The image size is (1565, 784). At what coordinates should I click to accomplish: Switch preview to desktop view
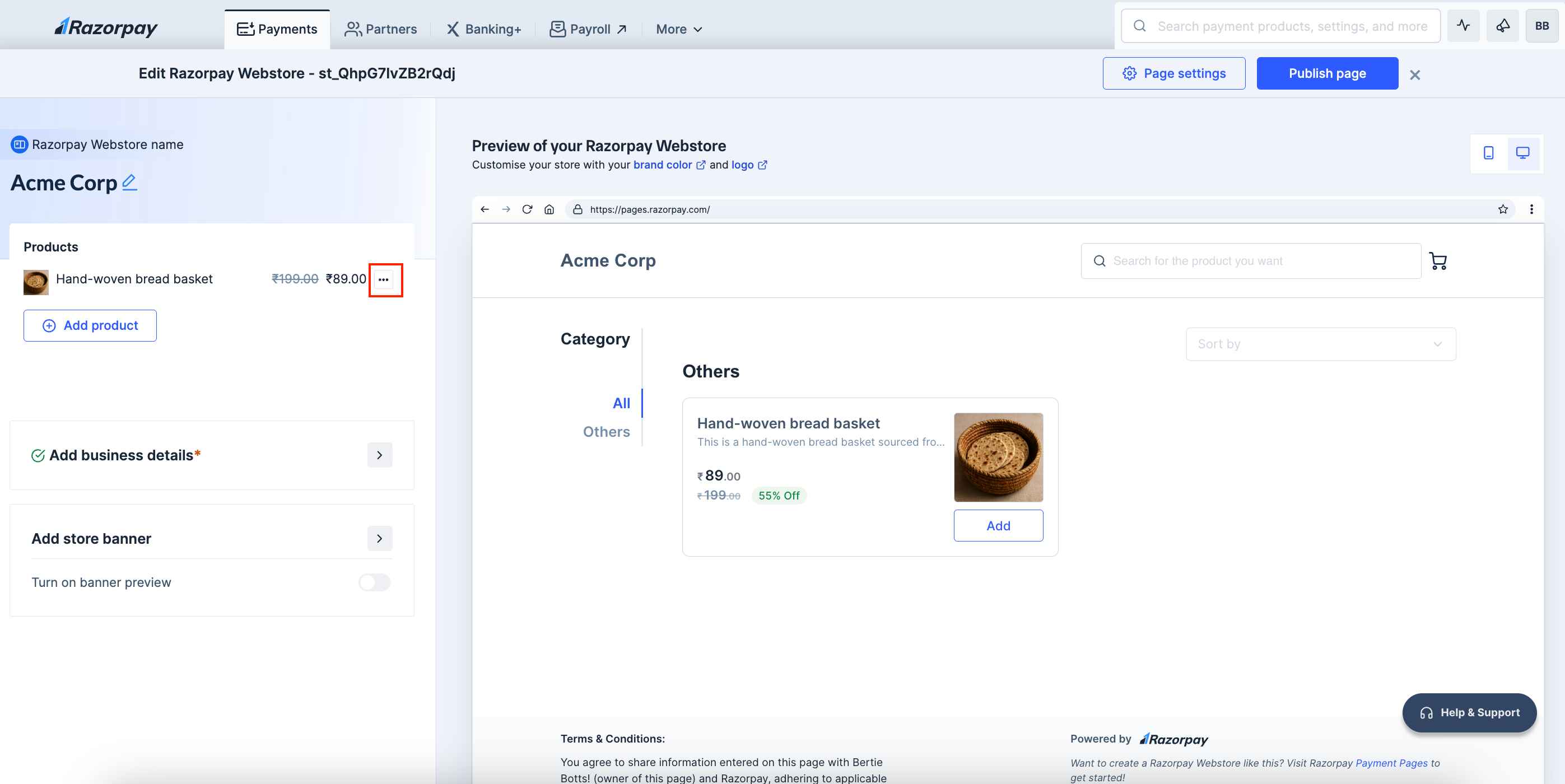(x=1522, y=153)
